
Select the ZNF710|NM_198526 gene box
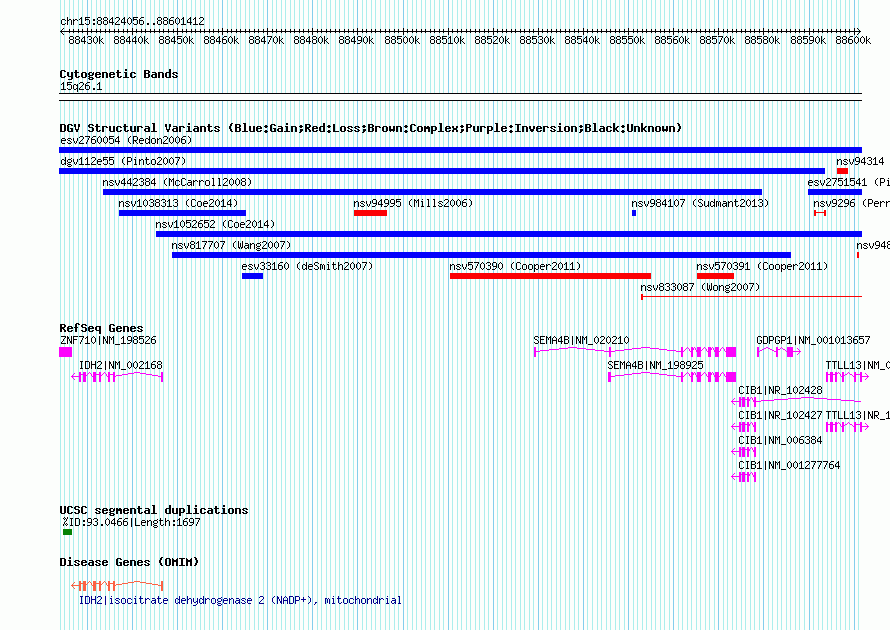(x=66, y=352)
